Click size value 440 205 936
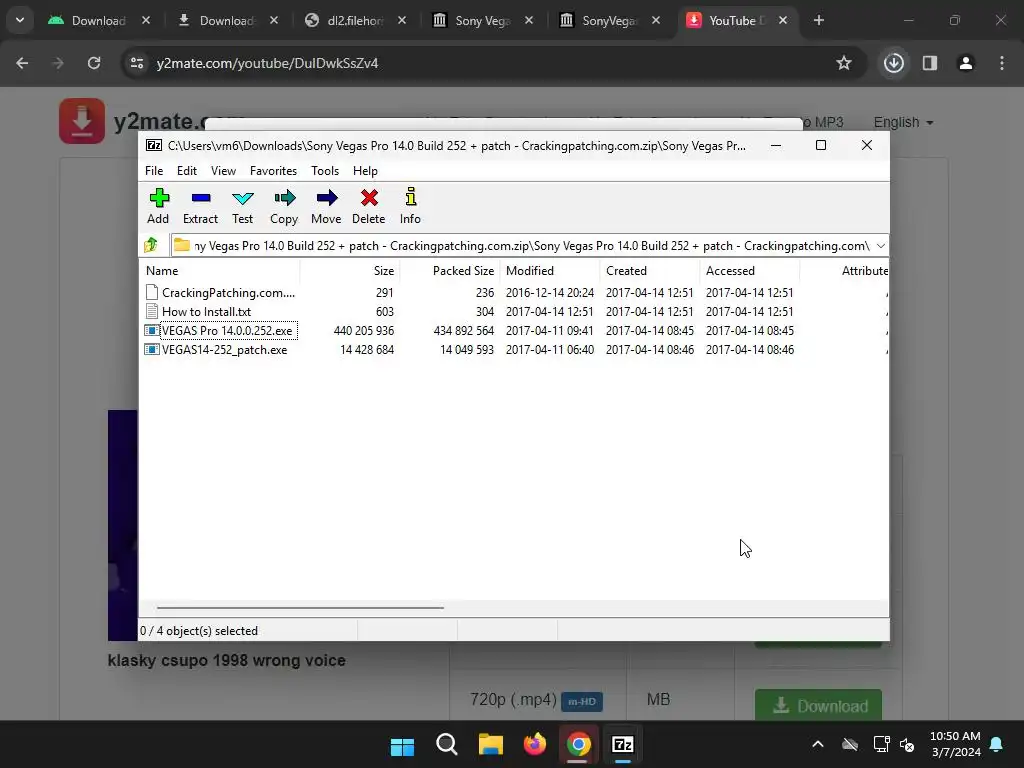This screenshot has height=768, width=1024. 364,330
